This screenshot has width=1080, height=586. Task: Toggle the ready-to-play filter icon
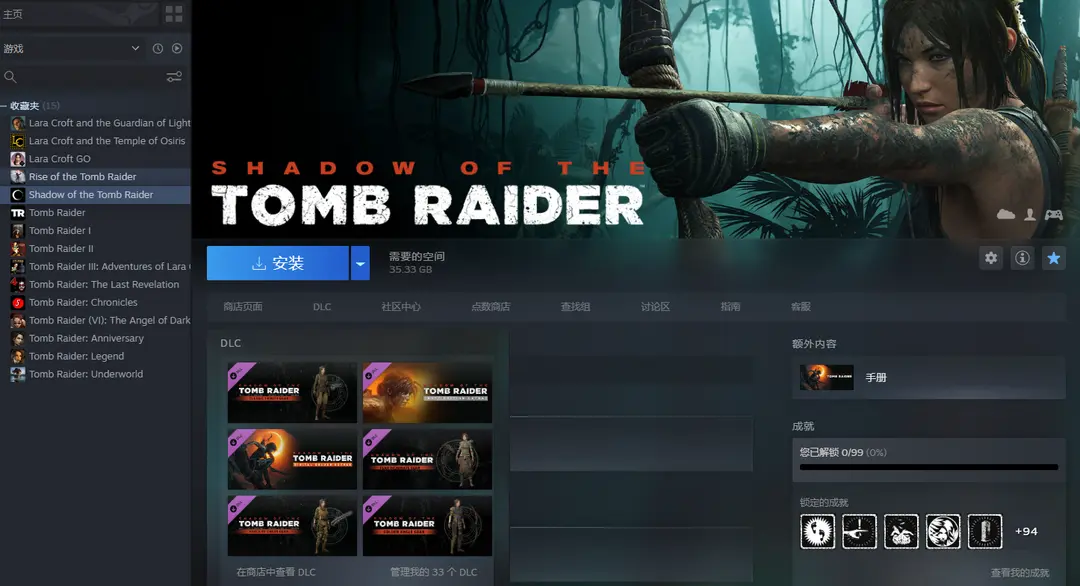(x=177, y=48)
